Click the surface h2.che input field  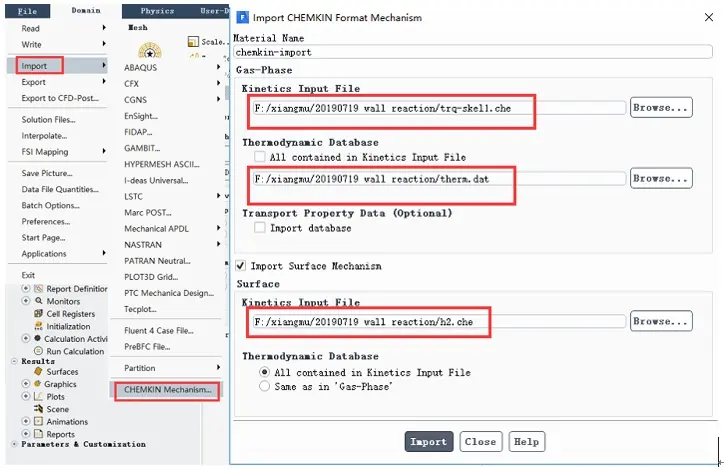click(439, 321)
